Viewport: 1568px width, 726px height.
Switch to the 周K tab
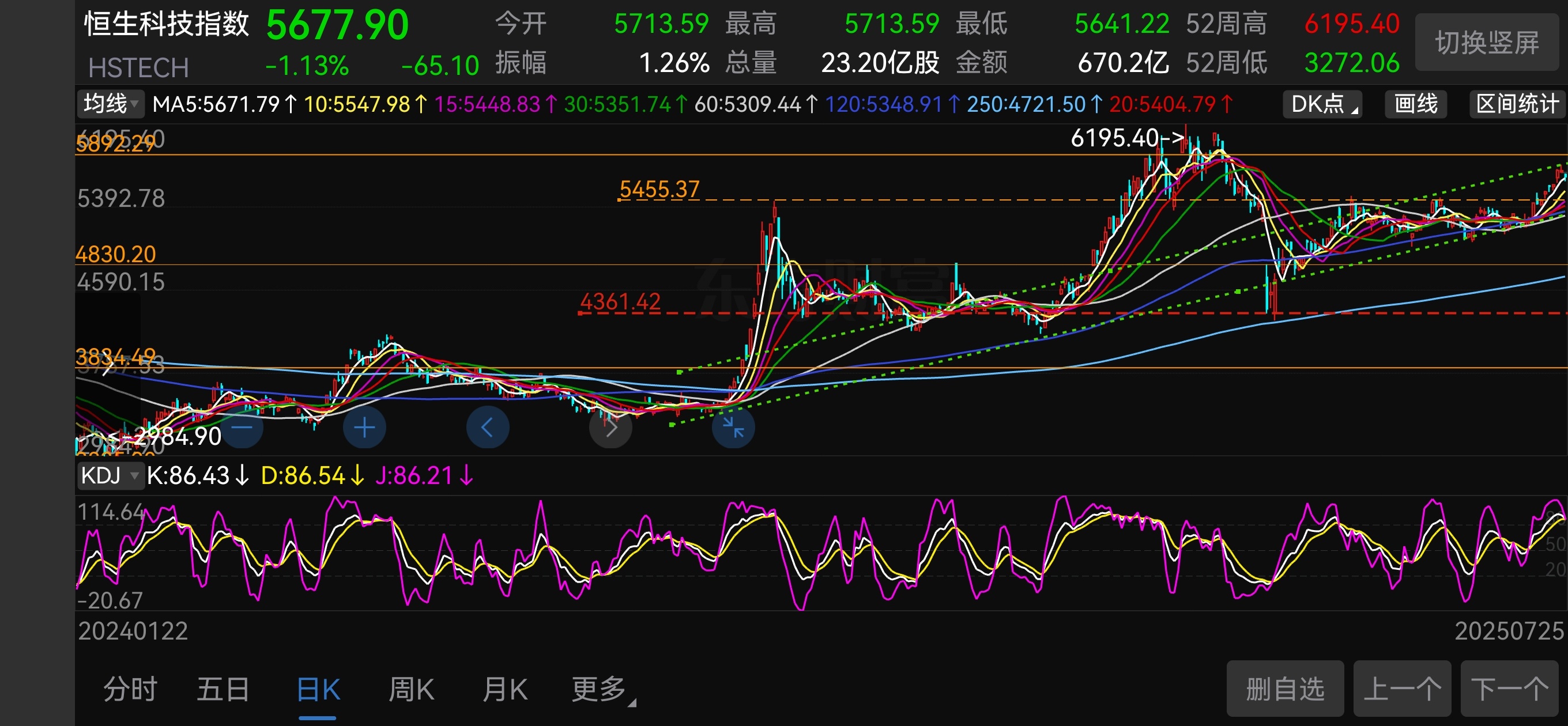point(412,690)
